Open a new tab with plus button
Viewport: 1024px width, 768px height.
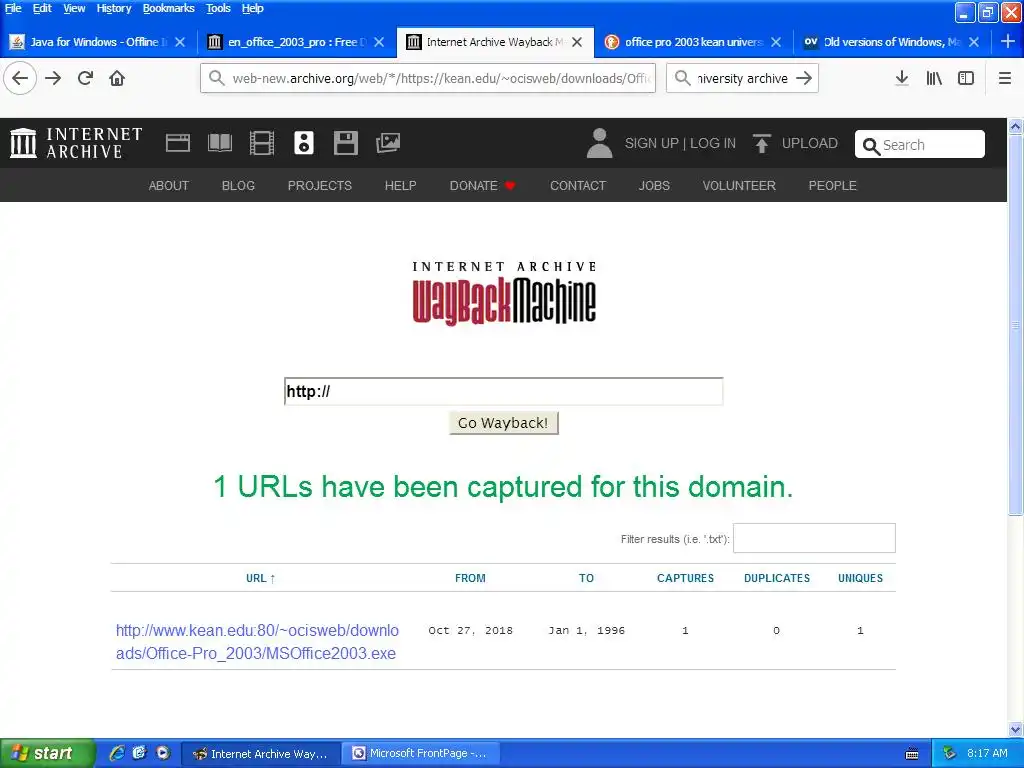tap(1008, 42)
